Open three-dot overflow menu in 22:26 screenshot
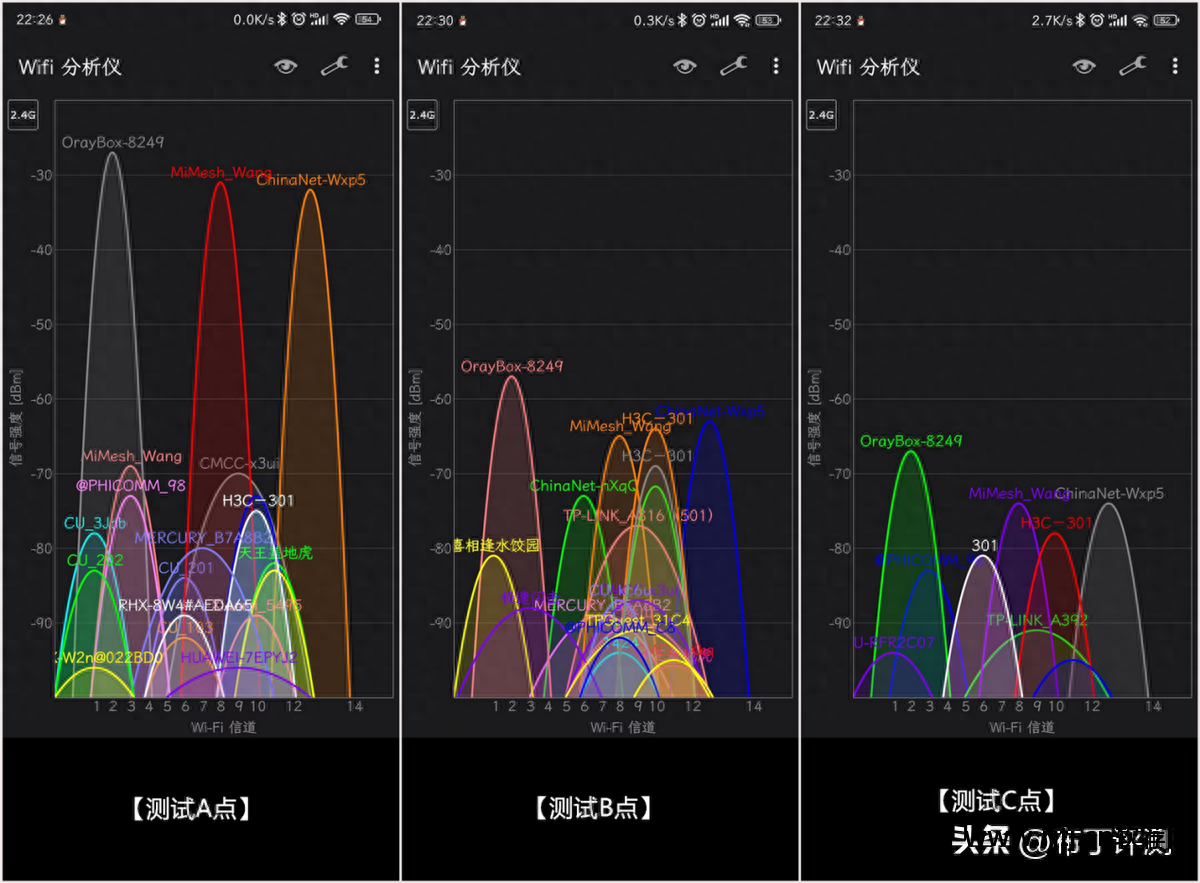The image size is (1200, 883). pyautogui.click(x=376, y=67)
